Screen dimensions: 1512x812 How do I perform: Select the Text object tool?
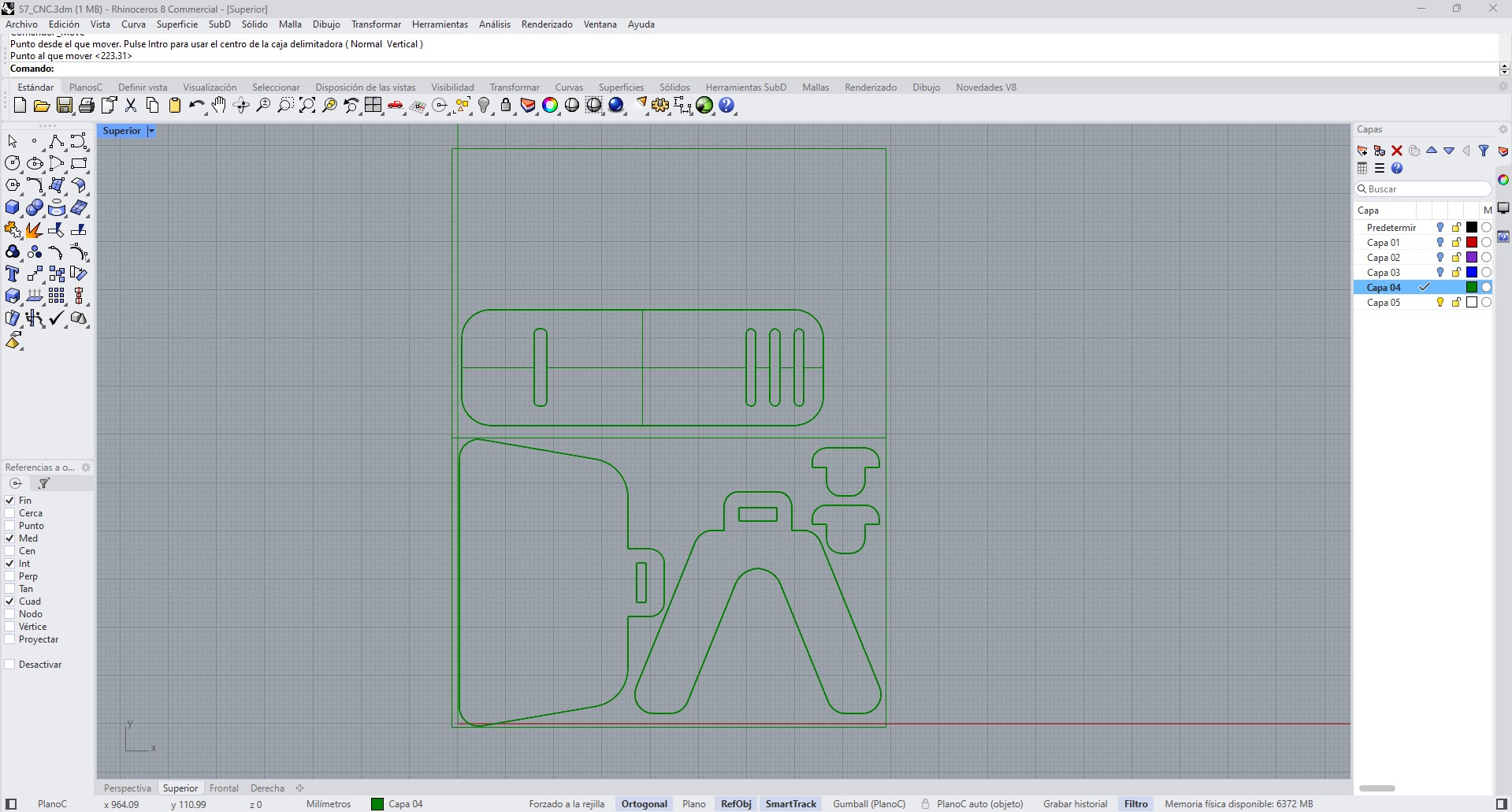[13, 274]
